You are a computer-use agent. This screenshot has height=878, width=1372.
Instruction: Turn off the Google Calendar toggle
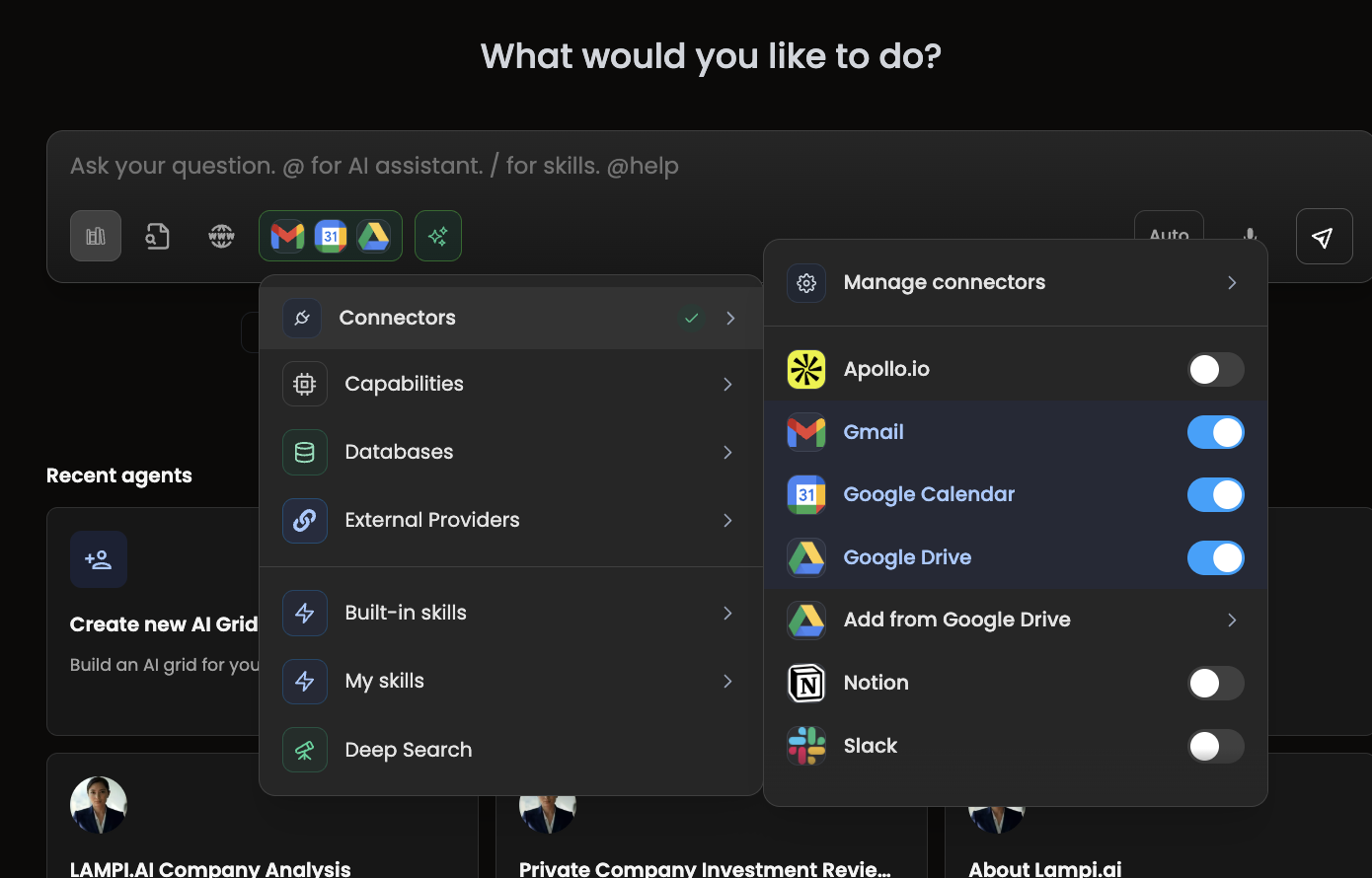click(1215, 495)
